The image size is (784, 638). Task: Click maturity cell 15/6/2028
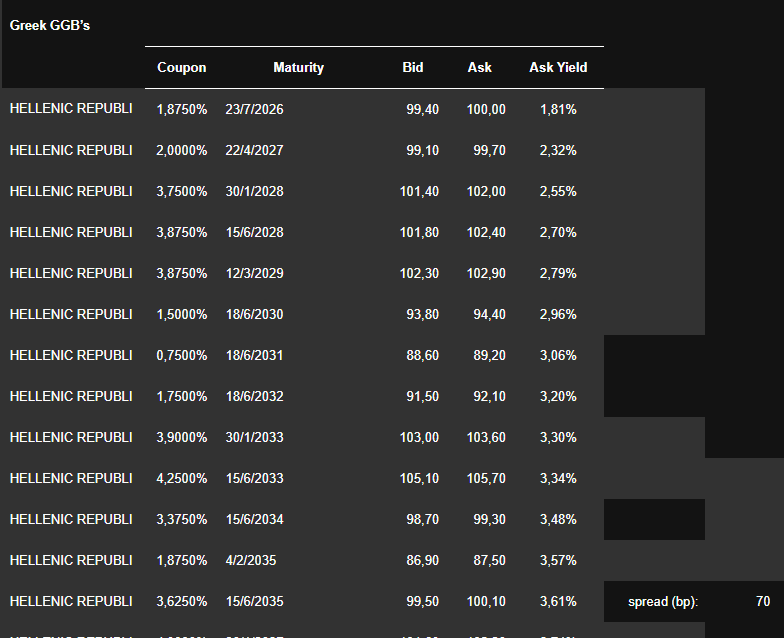coord(254,232)
